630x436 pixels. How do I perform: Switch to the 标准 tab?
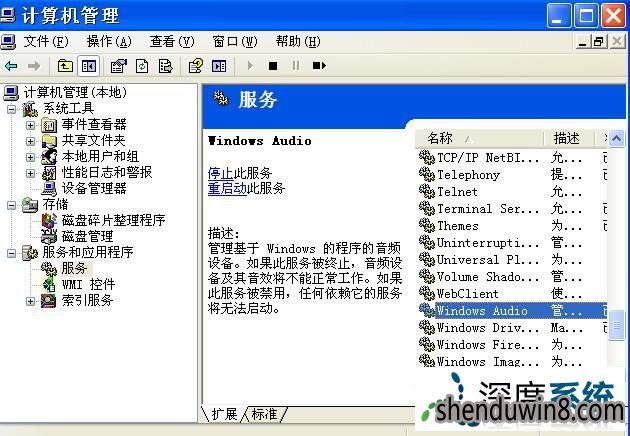pos(264,414)
